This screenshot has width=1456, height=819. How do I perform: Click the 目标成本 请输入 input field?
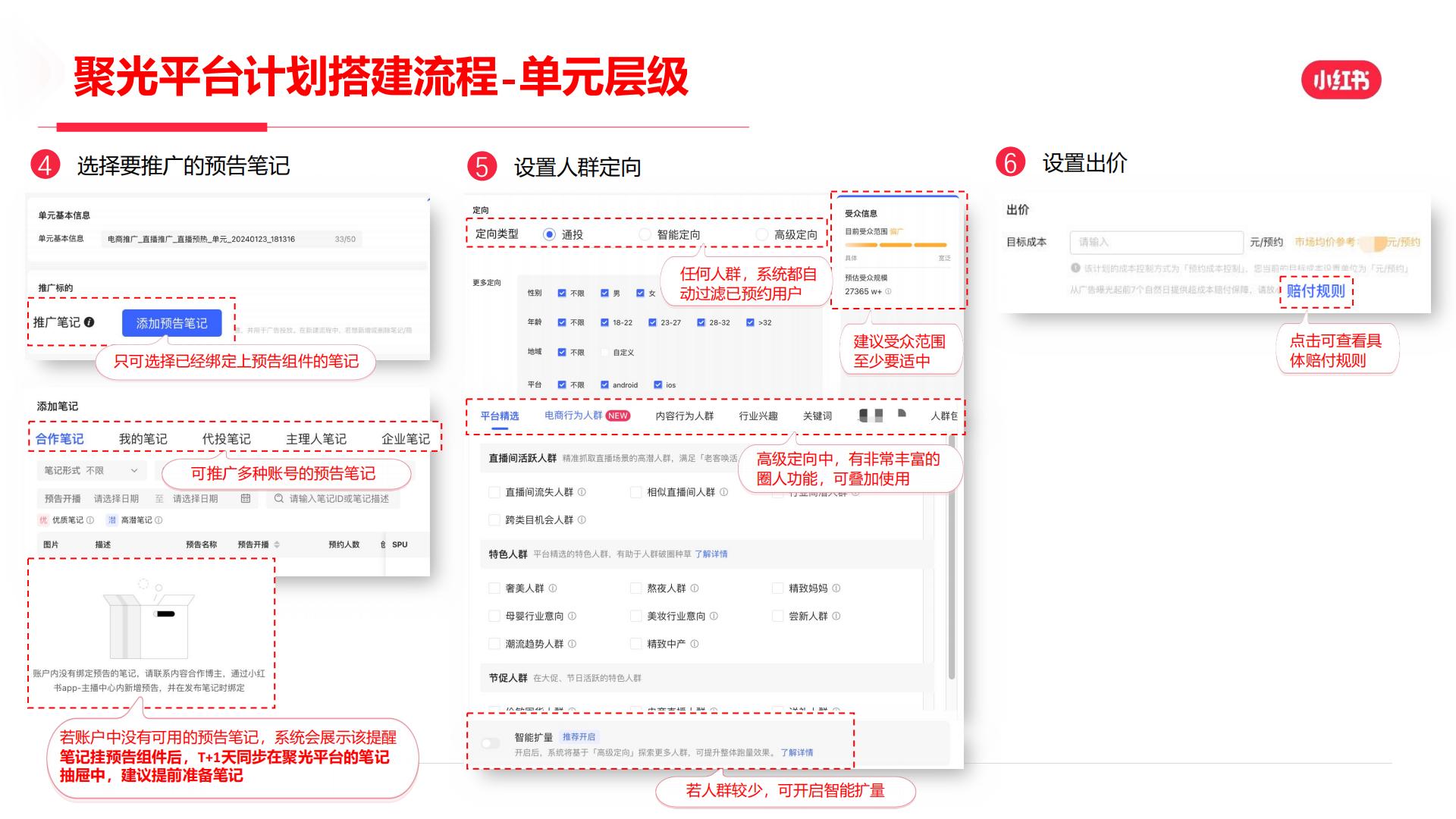(1156, 242)
